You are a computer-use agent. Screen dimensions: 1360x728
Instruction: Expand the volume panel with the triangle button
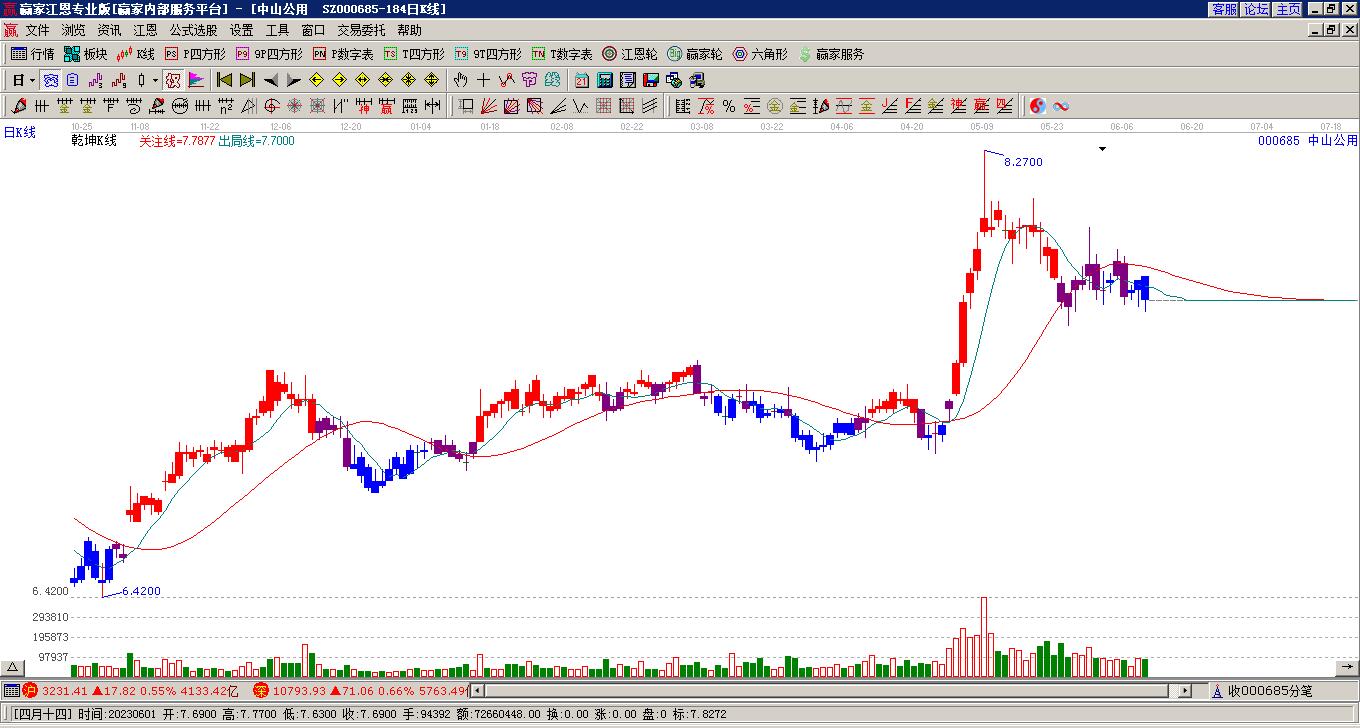[x=12, y=667]
